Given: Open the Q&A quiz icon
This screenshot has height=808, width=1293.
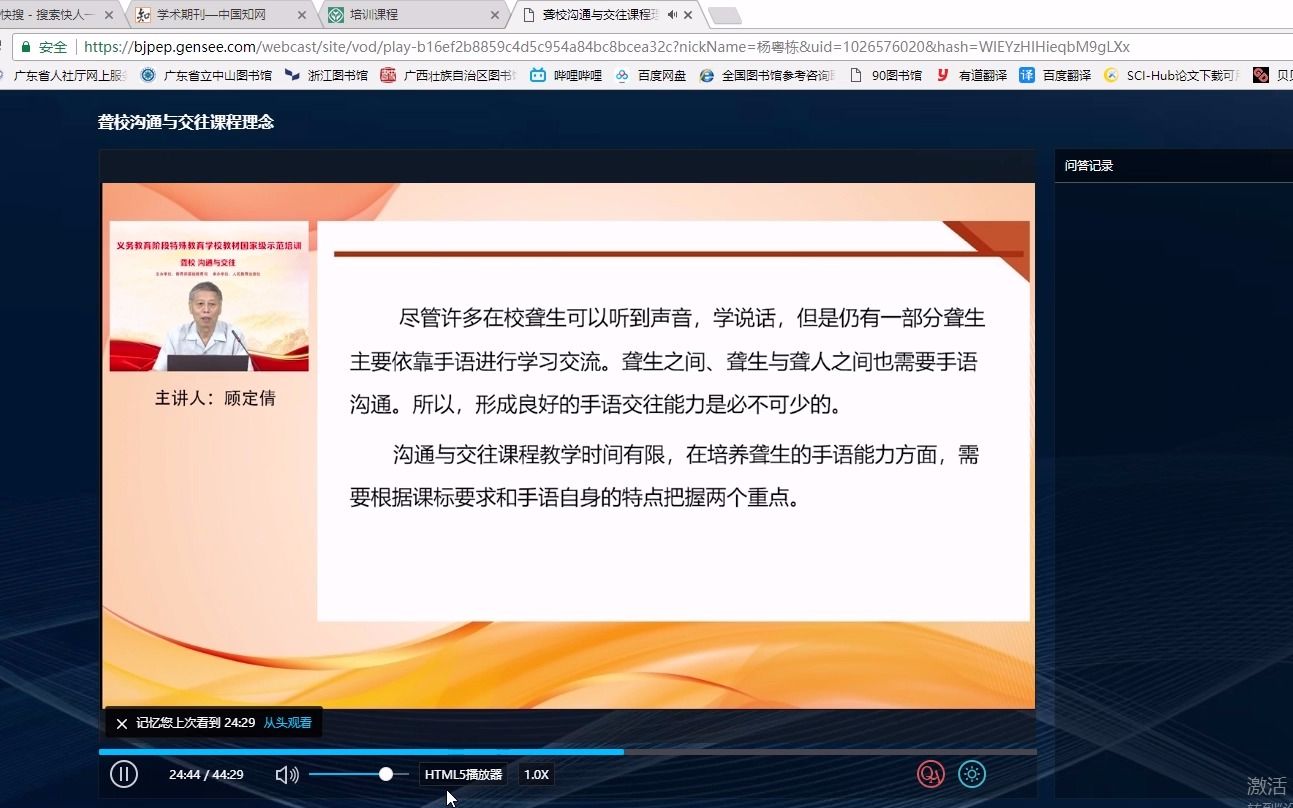Looking at the screenshot, I should (x=930, y=773).
